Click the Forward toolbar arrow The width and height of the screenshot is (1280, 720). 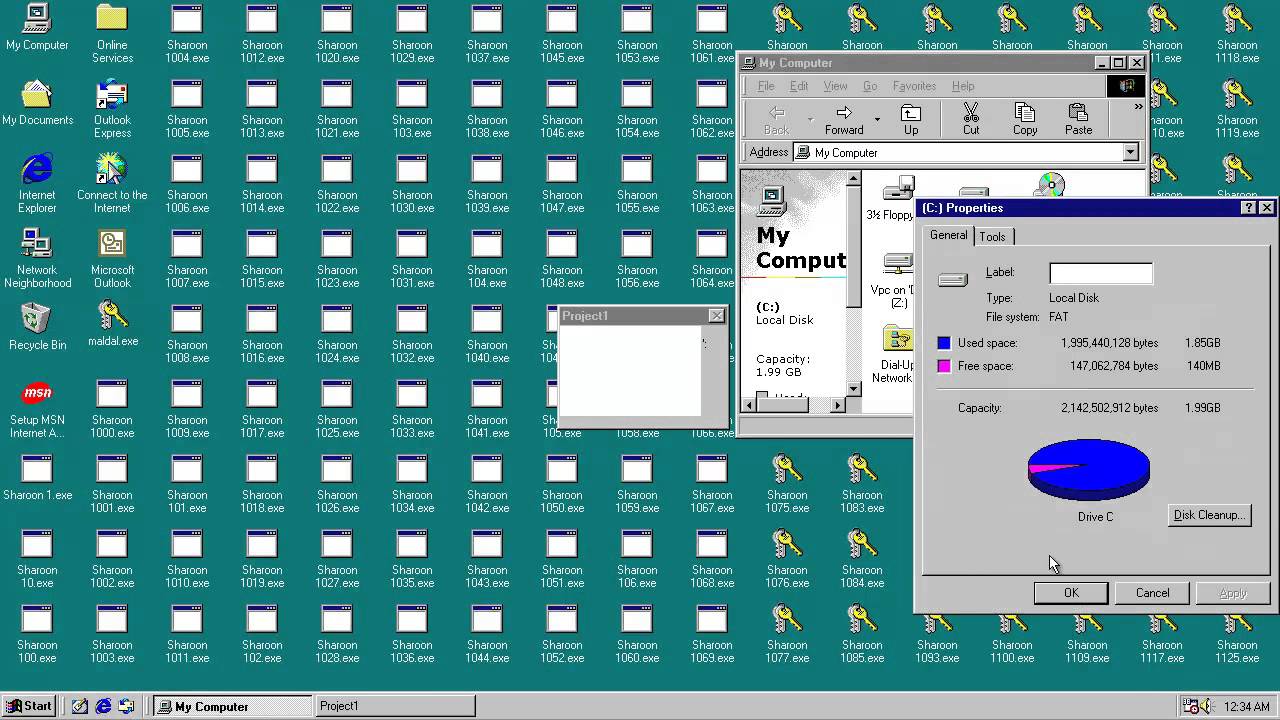click(x=844, y=119)
